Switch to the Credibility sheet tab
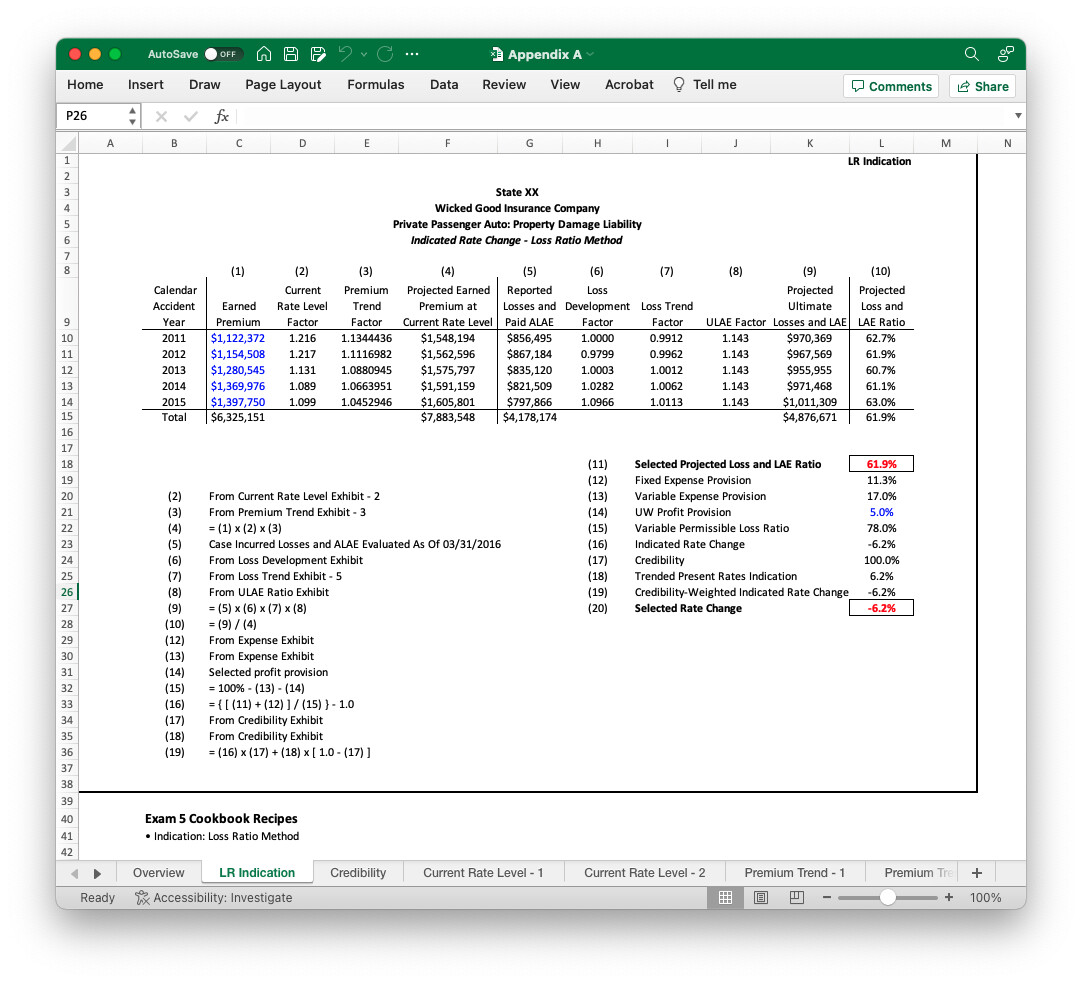Viewport: 1082px width, 983px height. (x=358, y=873)
